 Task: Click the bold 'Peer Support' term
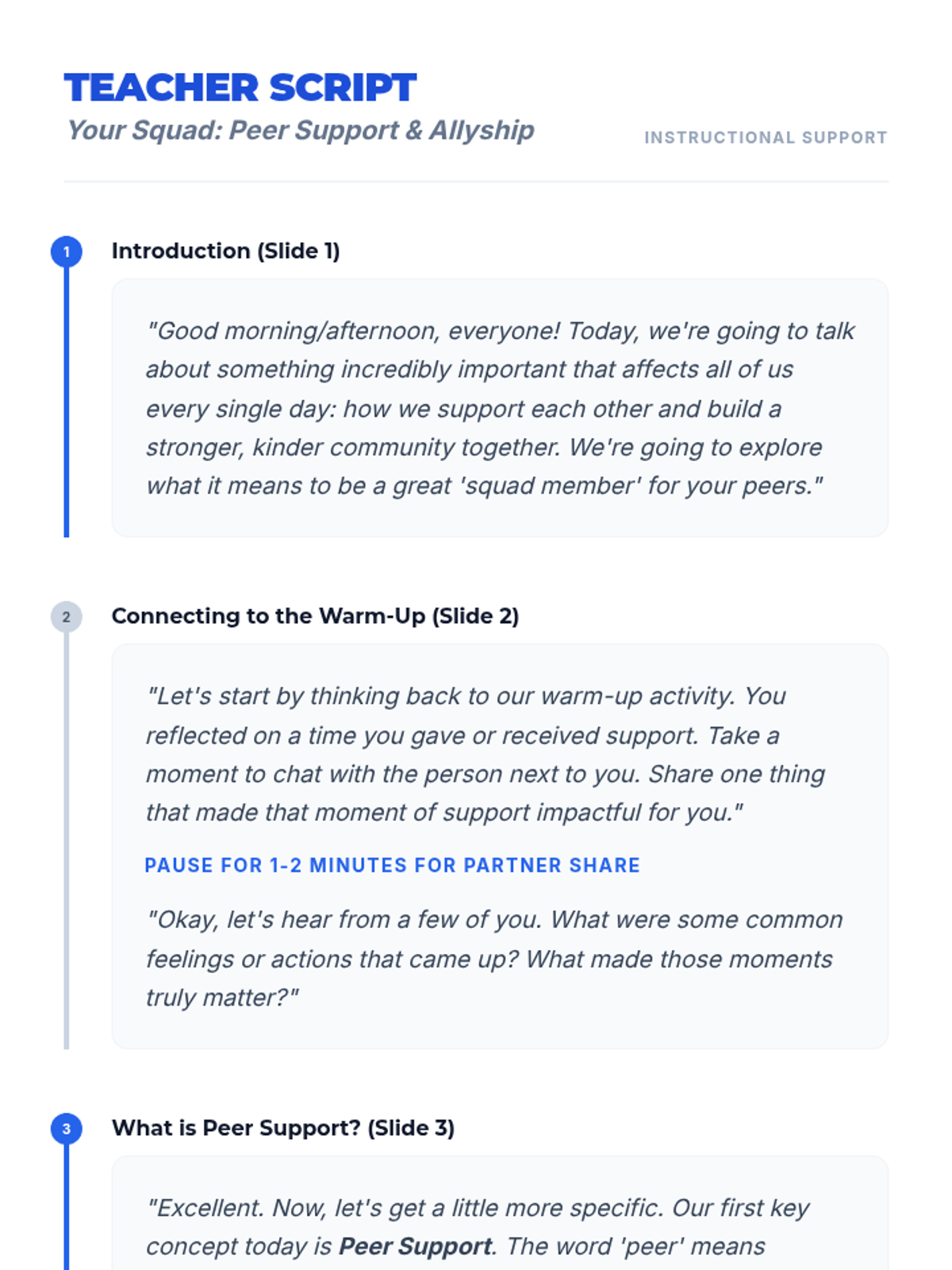pyautogui.click(x=415, y=1246)
